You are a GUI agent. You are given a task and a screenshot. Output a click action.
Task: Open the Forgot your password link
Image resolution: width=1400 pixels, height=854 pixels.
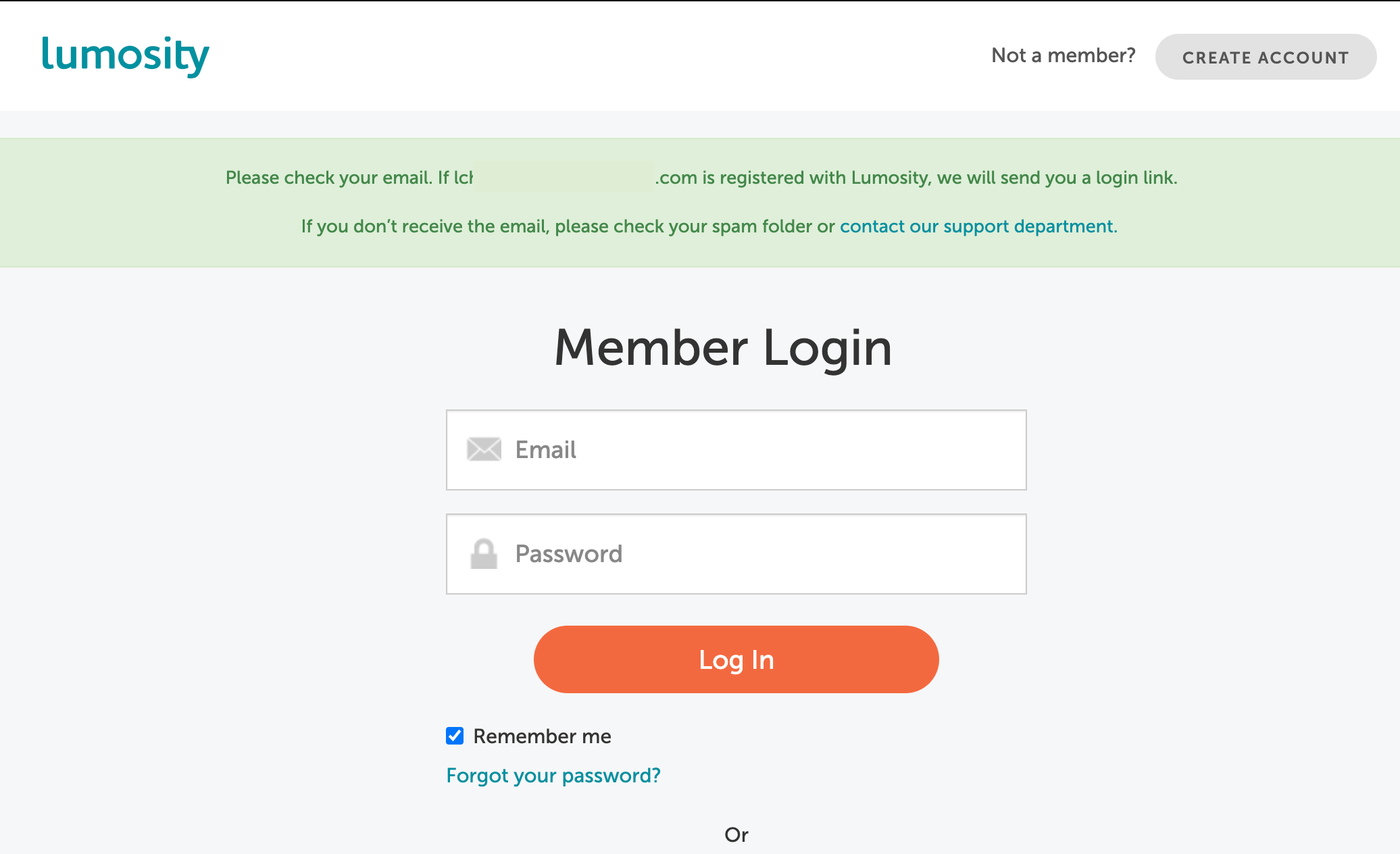553,775
